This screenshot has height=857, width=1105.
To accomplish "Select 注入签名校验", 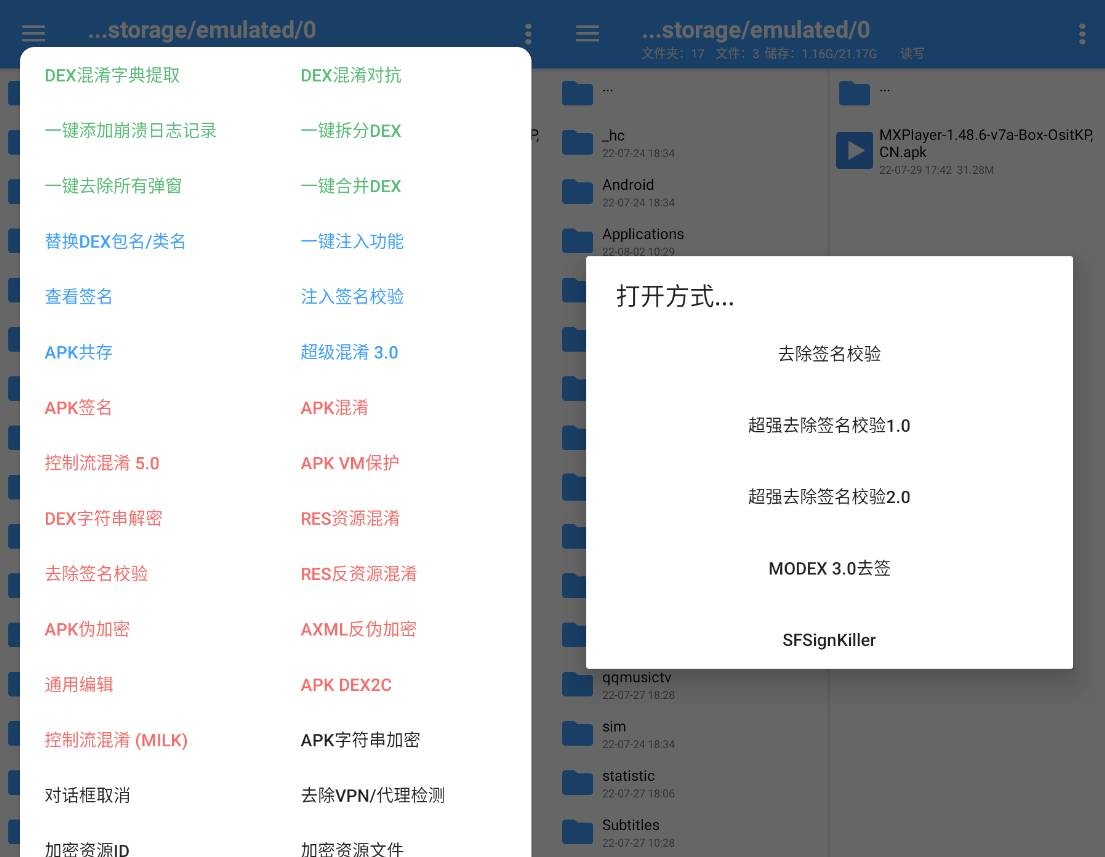I will 352,297.
